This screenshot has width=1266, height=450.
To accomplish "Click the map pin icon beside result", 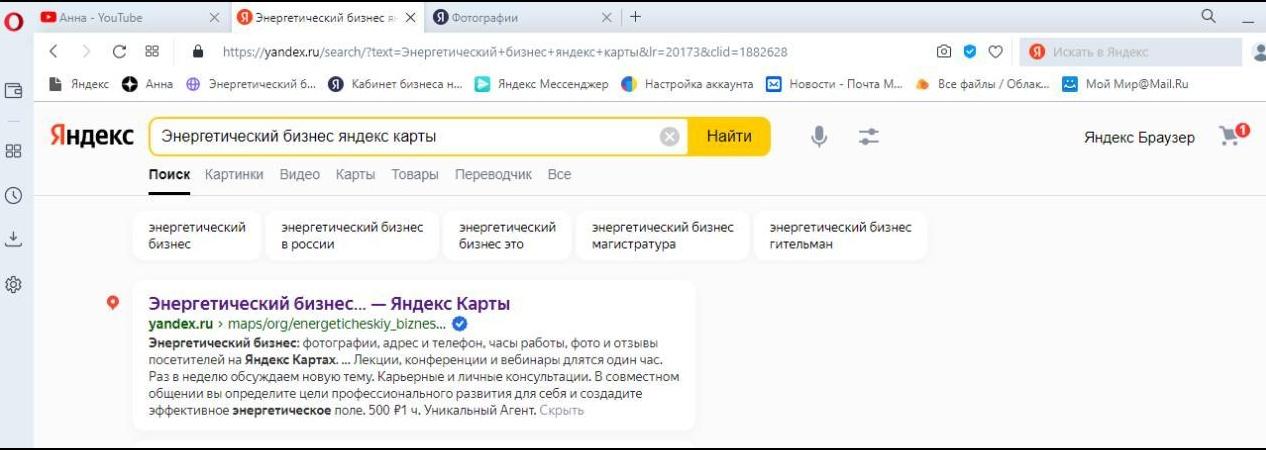I will [113, 303].
